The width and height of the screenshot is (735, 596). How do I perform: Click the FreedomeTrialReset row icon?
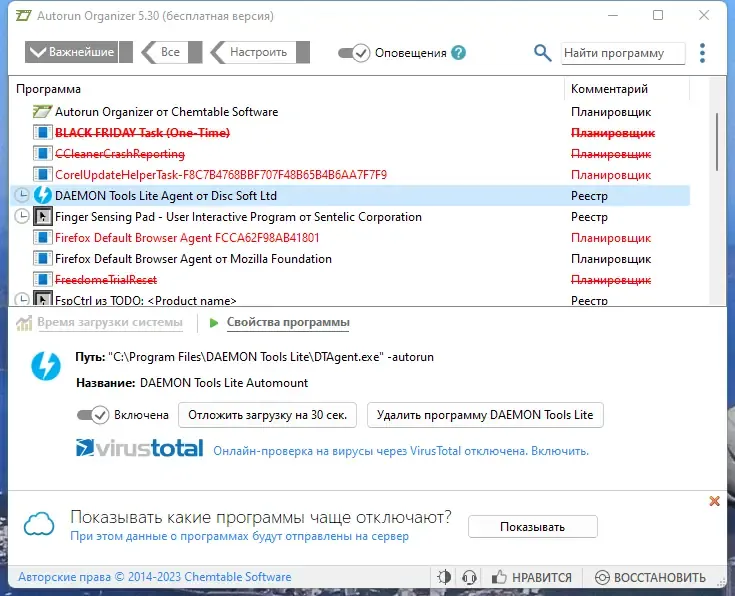click(42, 279)
